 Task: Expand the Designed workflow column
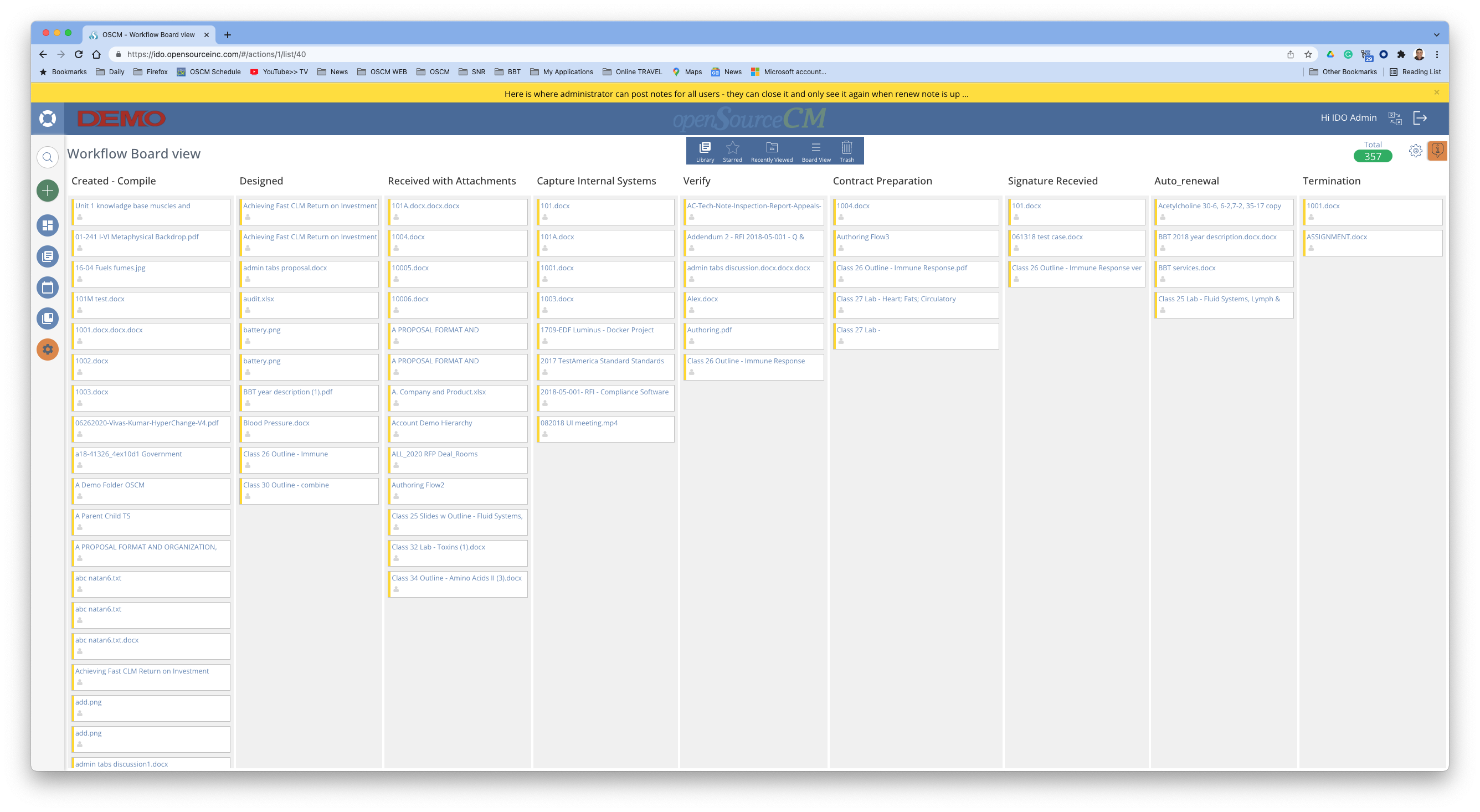click(x=262, y=181)
